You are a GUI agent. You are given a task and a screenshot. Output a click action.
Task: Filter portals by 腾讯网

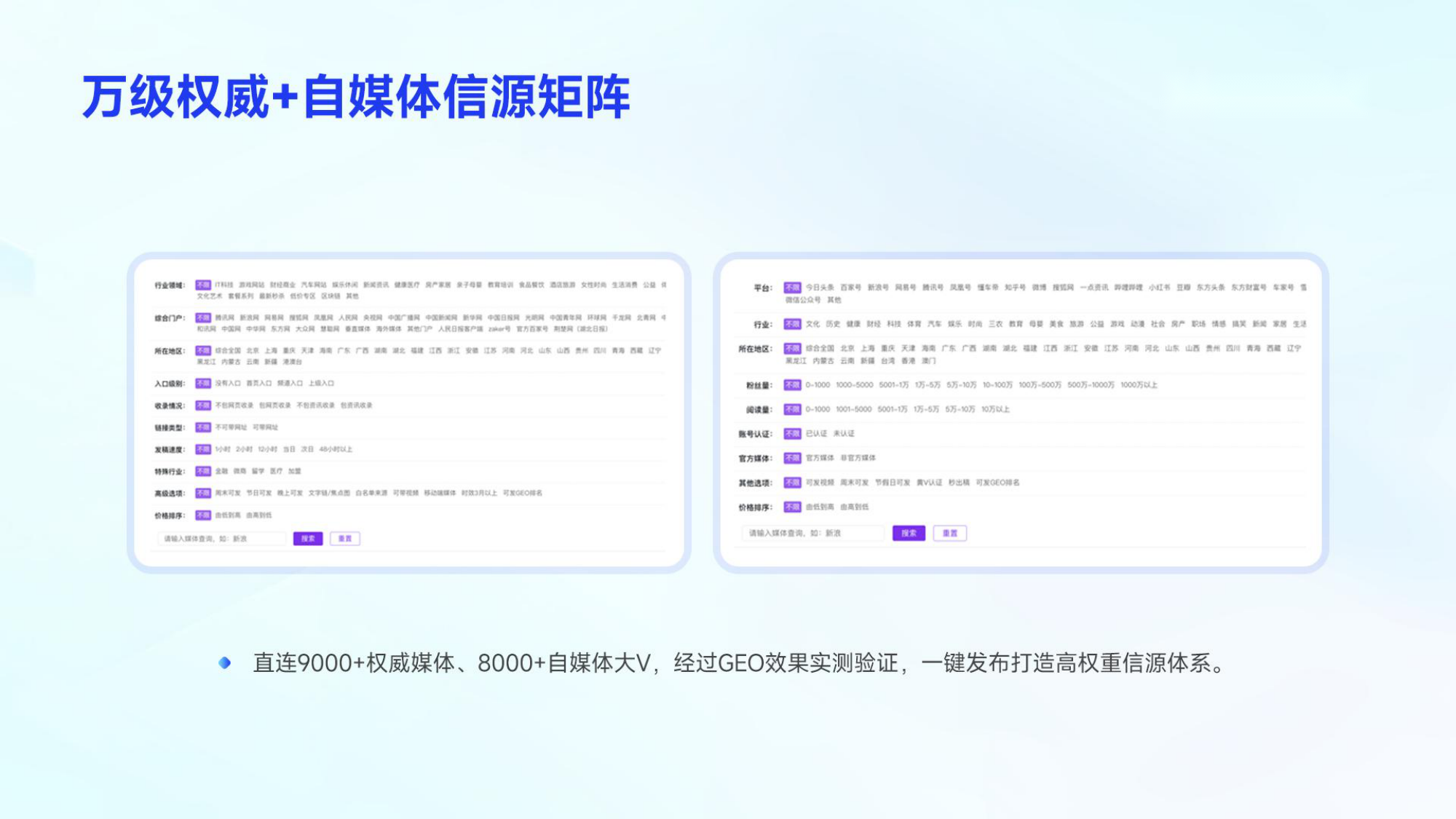tap(224, 317)
